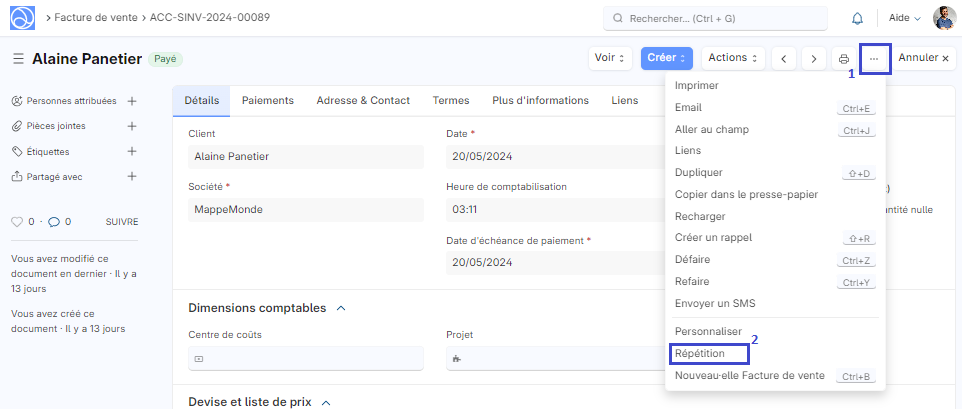Expand the Actions dropdown
This screenshot has height=409, width=962.
(734, 58)
